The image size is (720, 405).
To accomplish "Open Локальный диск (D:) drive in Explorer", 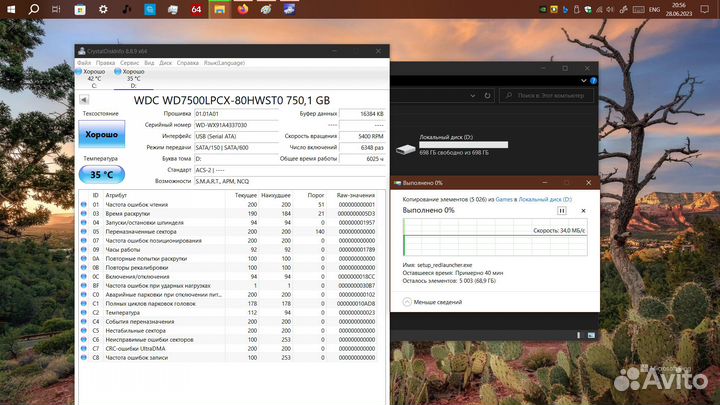I will tap(452, 144).
